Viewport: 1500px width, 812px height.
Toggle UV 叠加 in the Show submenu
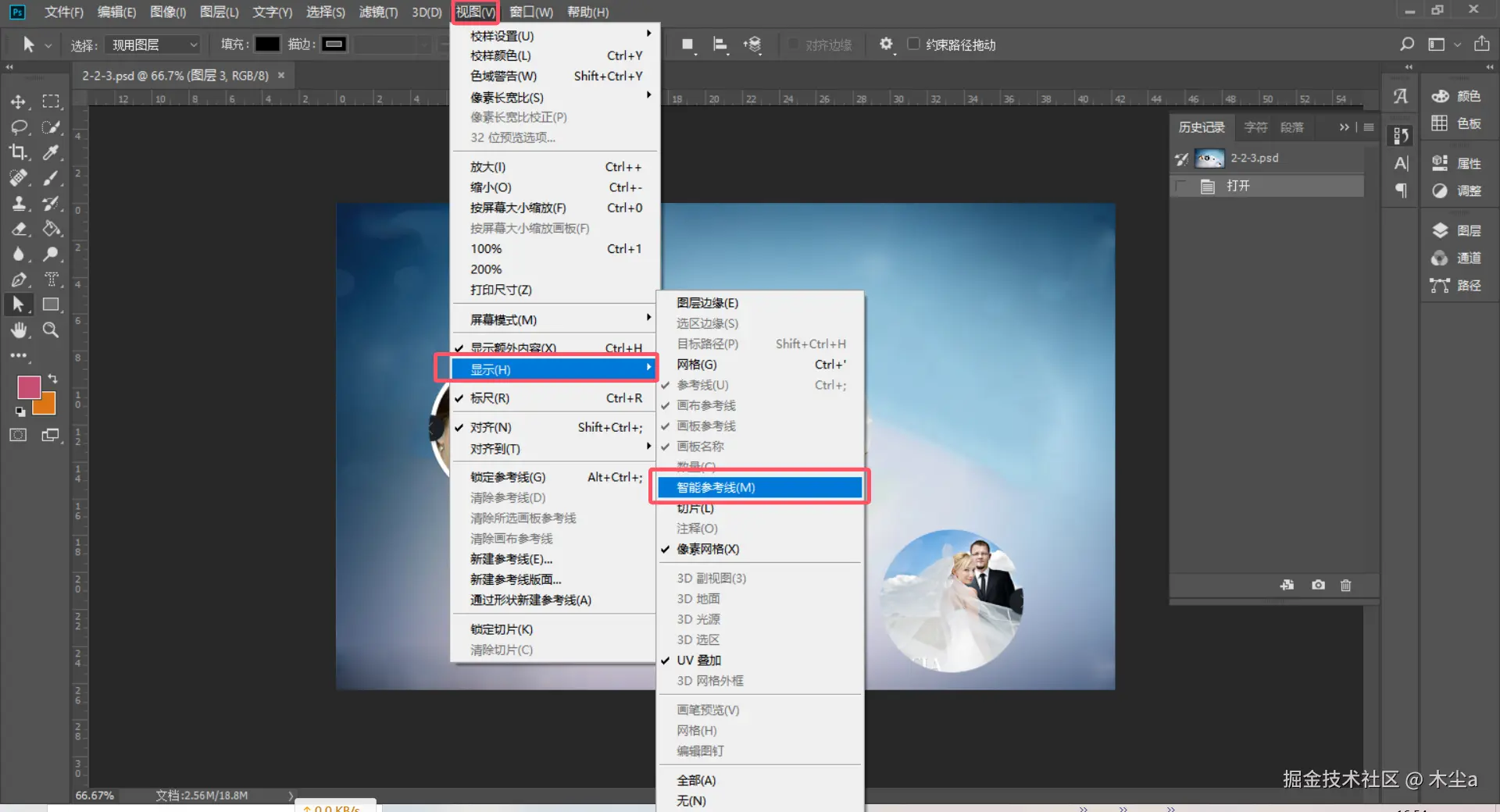760,661
